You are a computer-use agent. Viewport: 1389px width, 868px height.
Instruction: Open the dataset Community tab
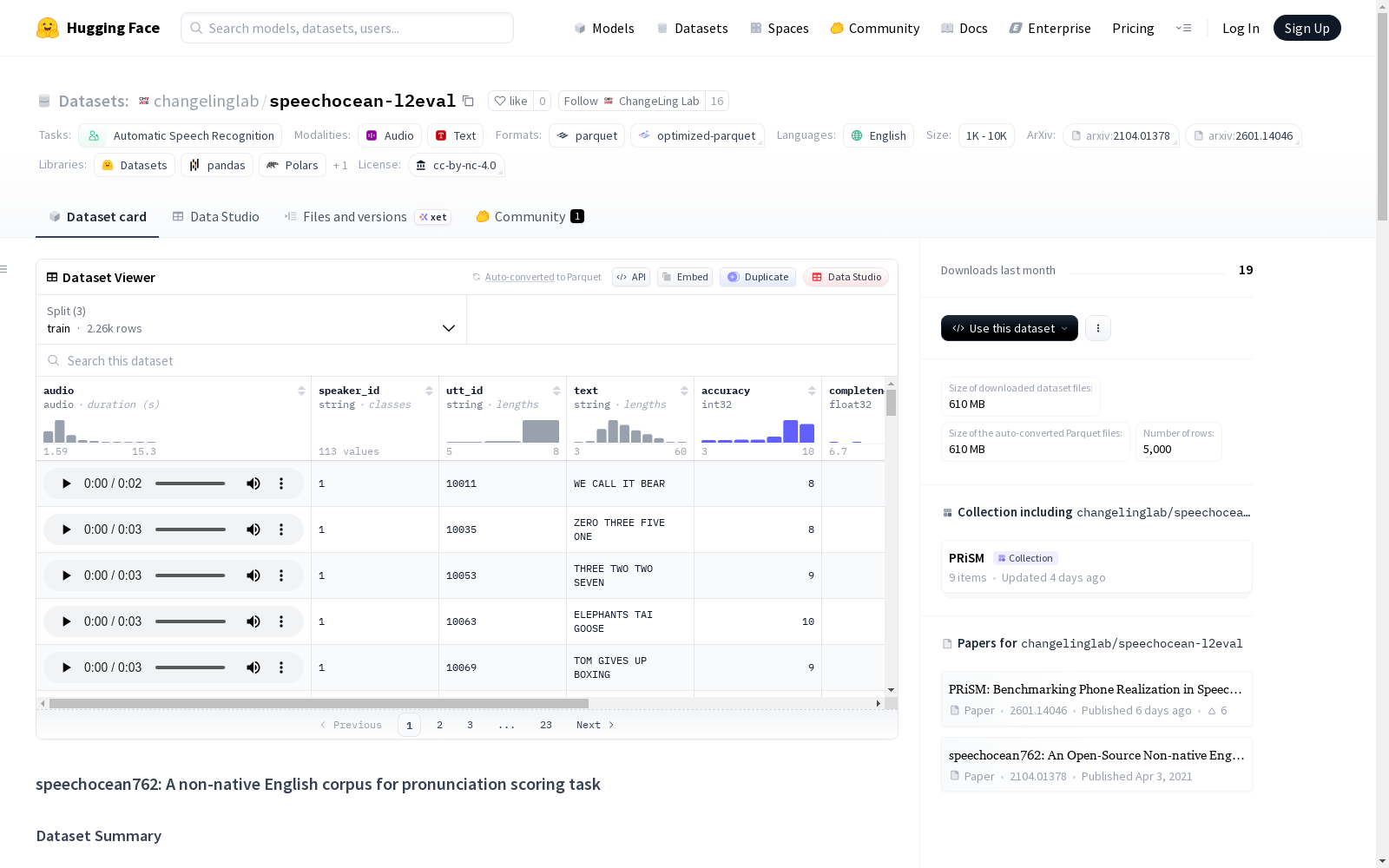[x=530, y=217]
